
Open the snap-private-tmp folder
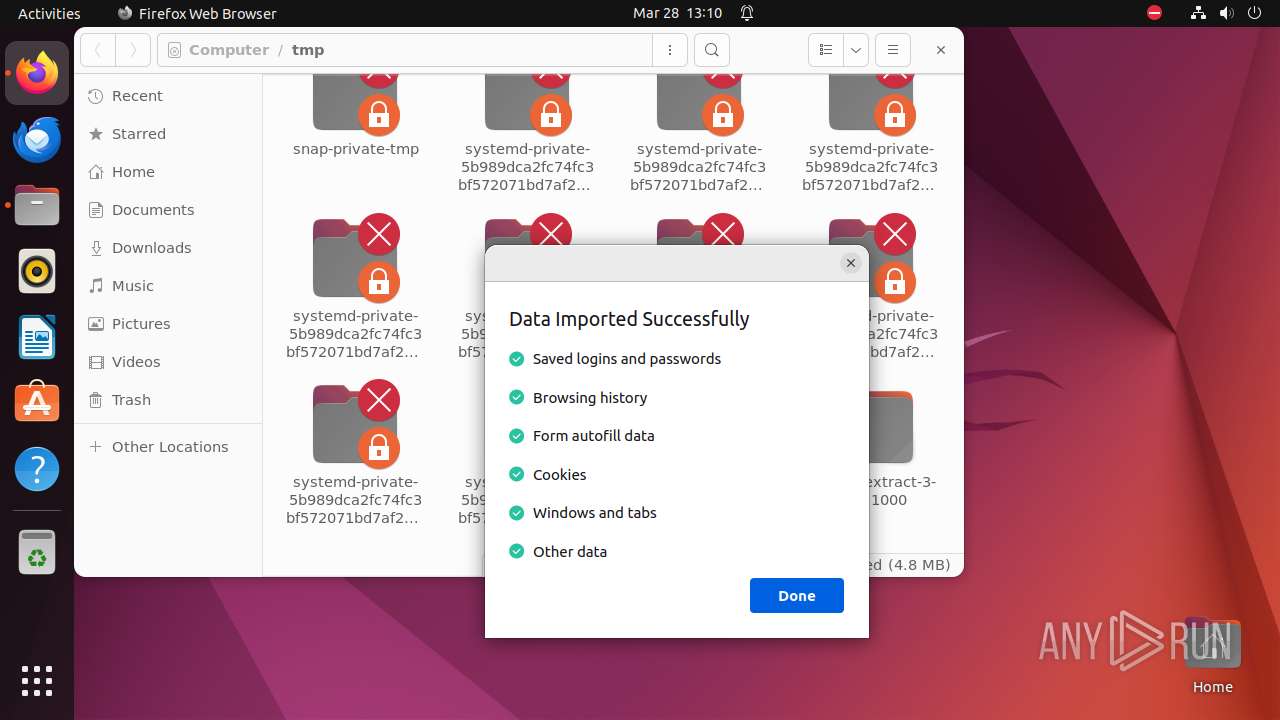[356, 115]
